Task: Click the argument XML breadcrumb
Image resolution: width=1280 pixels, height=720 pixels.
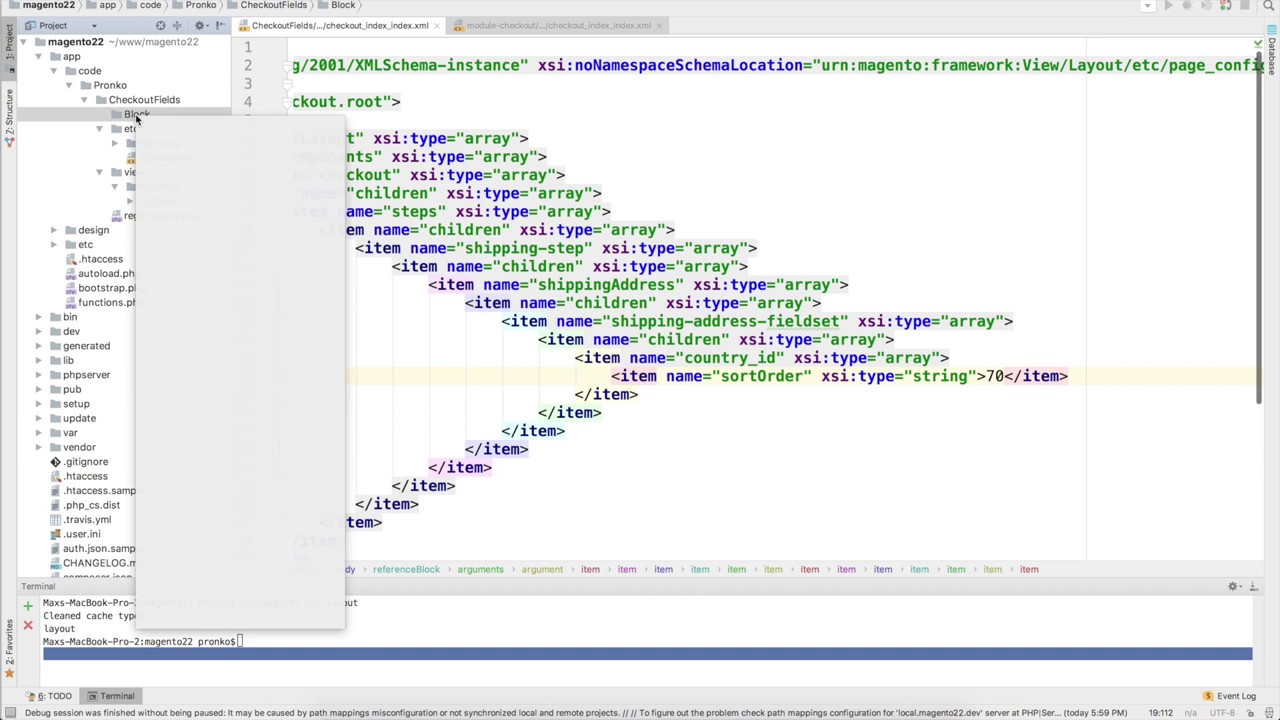Action: click(x=542, y=569)
